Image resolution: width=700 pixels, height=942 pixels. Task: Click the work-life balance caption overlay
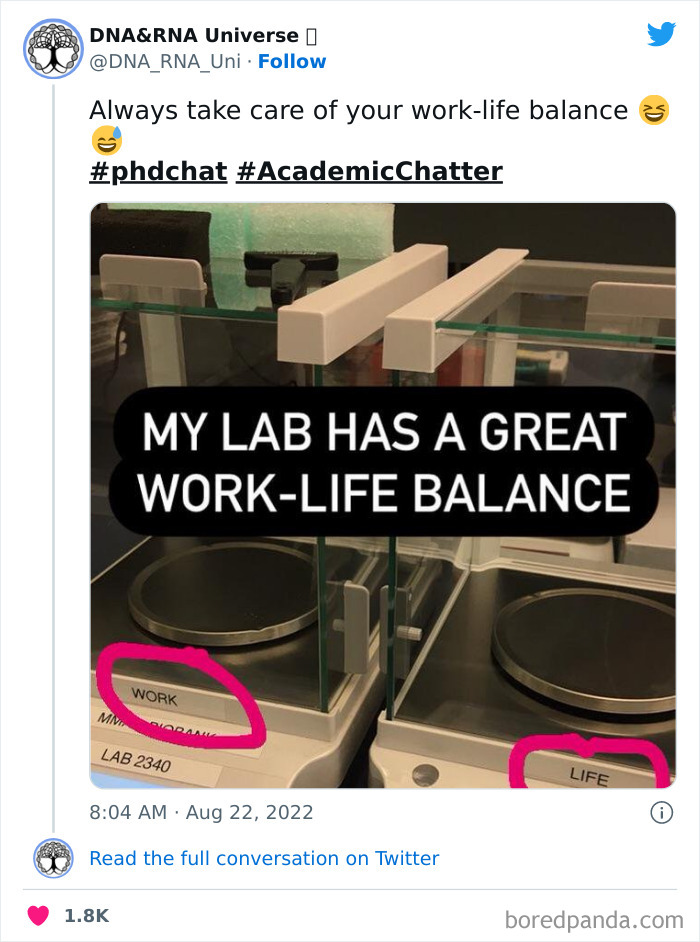382,464
